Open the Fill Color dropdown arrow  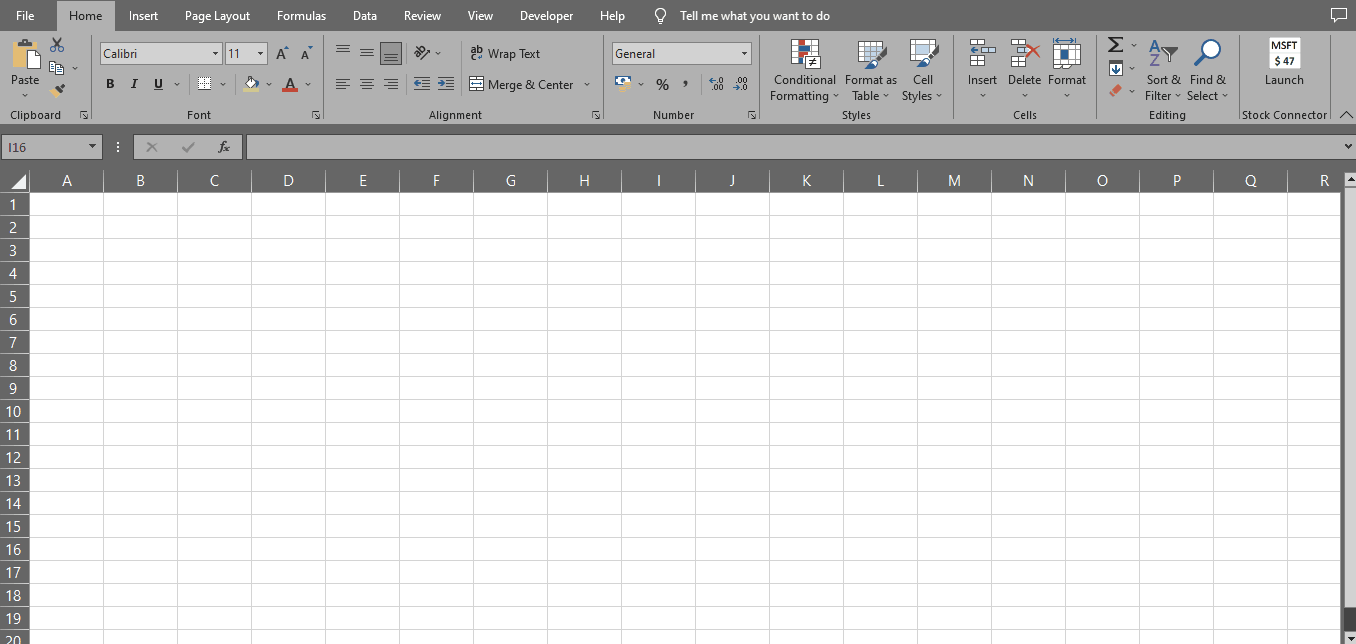(268, 84)
